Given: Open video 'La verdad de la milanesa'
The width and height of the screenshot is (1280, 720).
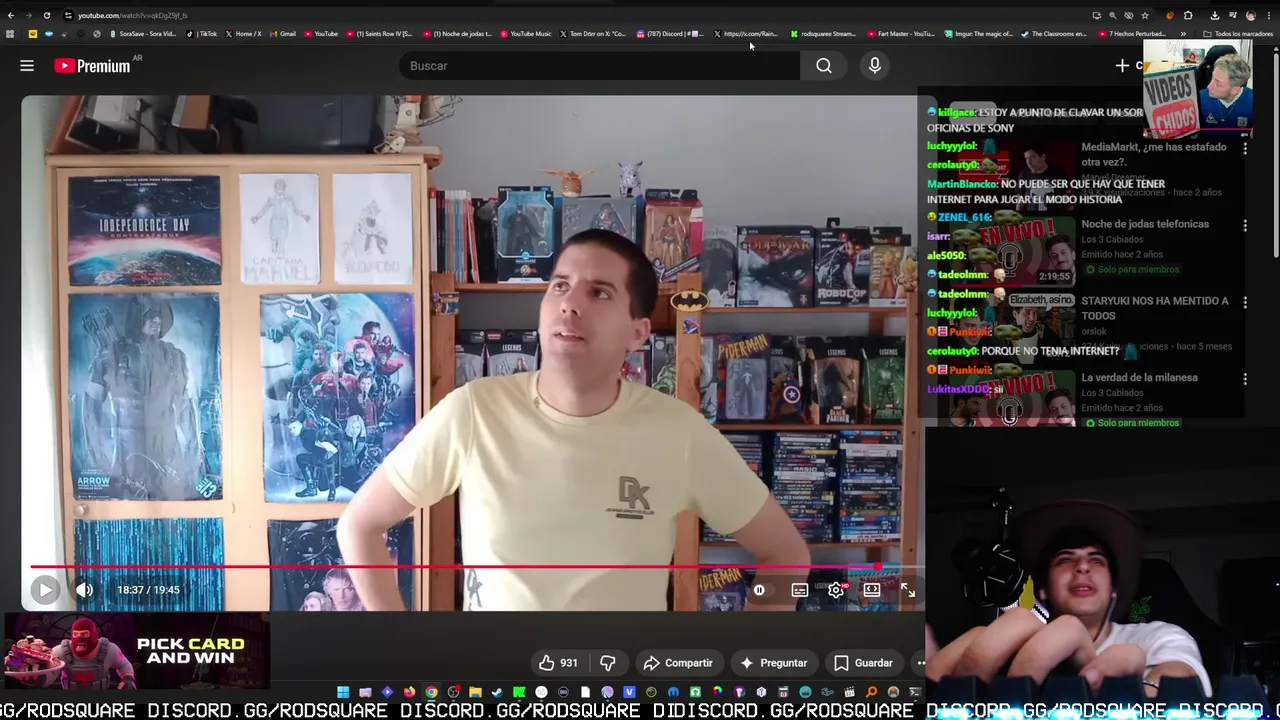Looking at the screenshot, I should pyautogui.click(x=1139, y=377).
